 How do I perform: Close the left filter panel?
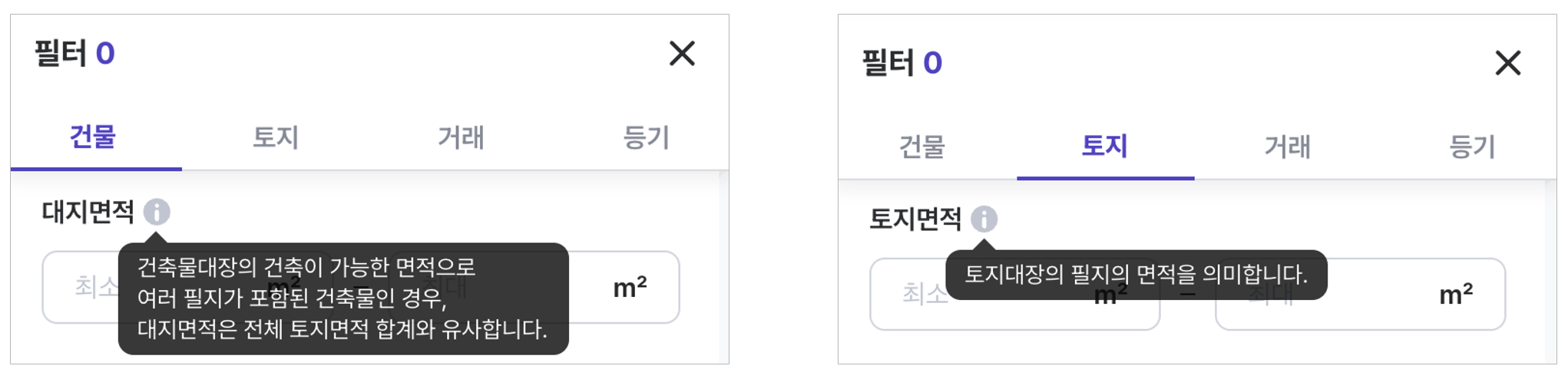(681, 54)
